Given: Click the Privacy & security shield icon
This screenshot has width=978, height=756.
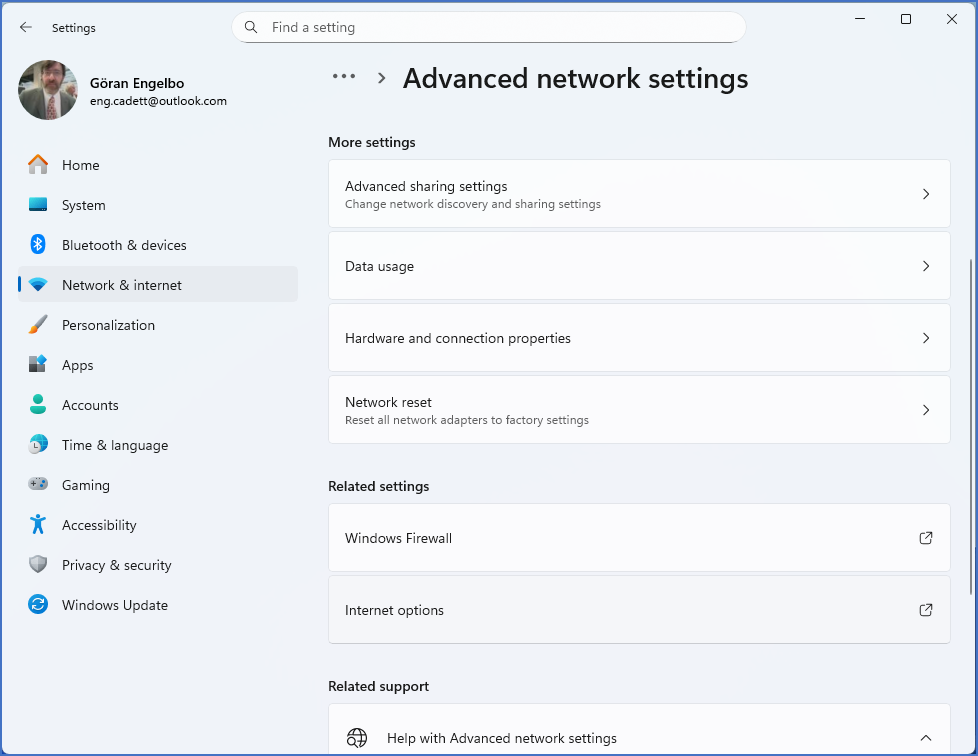Looking at the screenshot, I should pos(36,565).
